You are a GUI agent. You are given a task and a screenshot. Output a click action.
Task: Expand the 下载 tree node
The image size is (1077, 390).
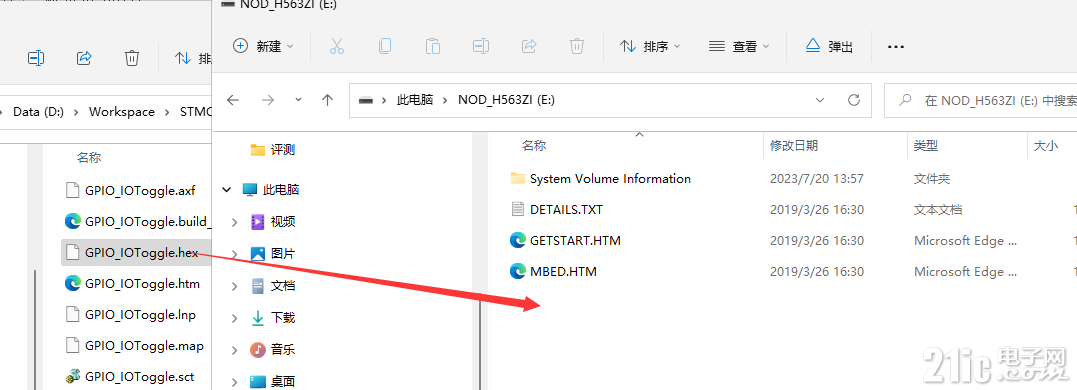(234, 318)
